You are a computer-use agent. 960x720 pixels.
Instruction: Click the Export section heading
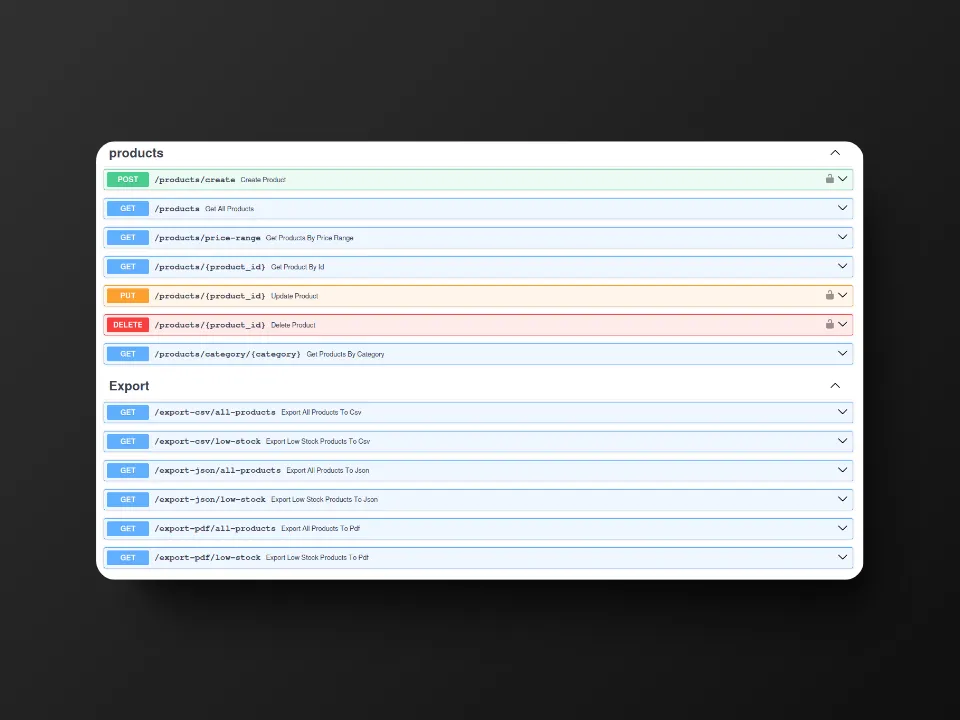click(129, 386)
